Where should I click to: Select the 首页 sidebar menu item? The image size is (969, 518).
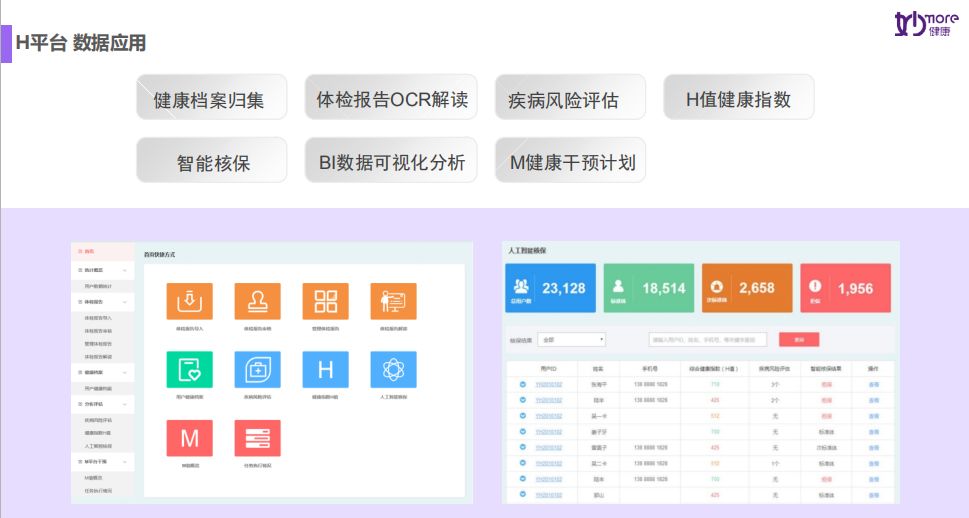[88, 251]
